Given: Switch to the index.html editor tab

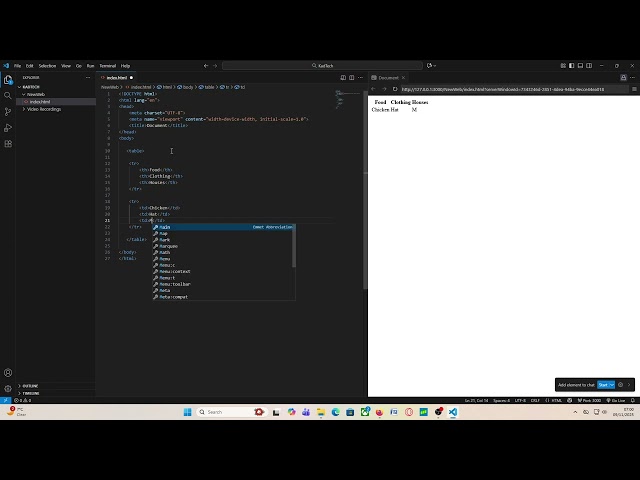Looking at the screenshot, I should pyautogui.click(x=116, y=78).
